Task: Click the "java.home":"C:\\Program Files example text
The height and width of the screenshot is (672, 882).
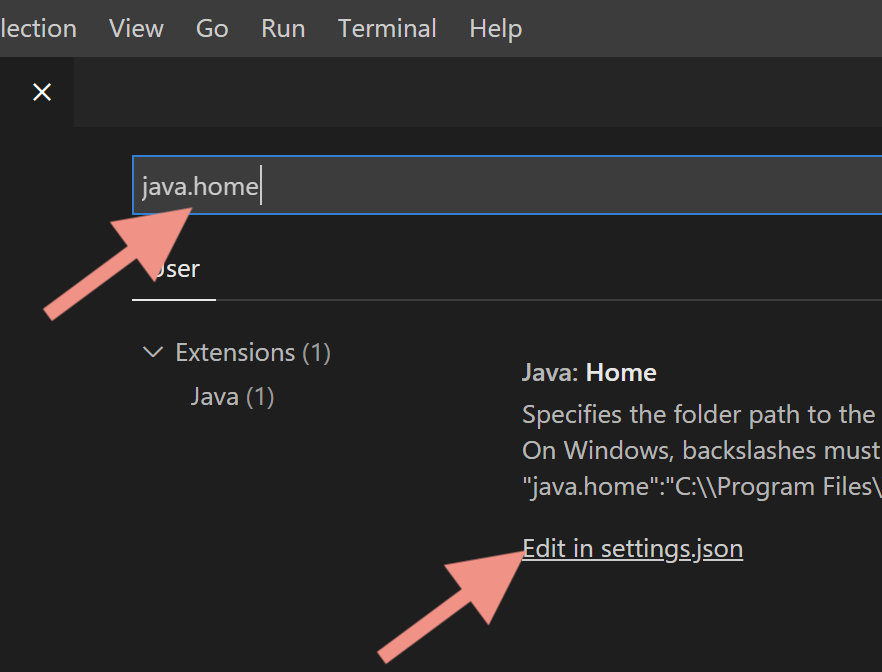Action: 701,487
